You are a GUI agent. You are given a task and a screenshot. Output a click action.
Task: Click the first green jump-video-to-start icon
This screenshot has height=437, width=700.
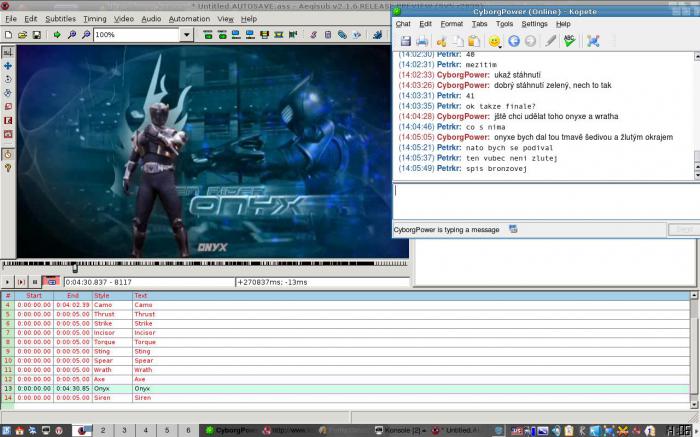point(208,34)
